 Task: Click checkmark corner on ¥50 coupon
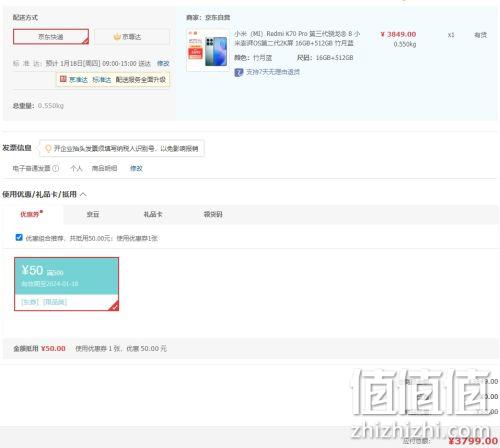click(x=114, y=306)
